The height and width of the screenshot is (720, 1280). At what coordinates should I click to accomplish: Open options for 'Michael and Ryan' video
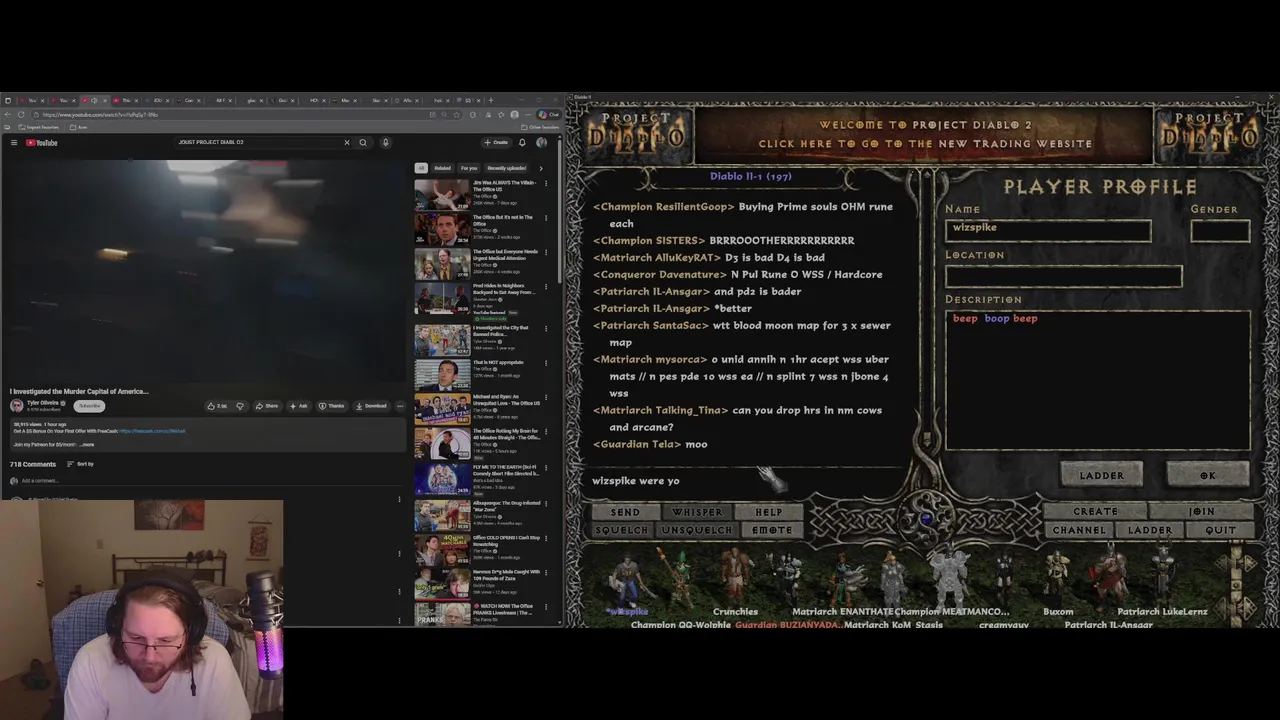point(546,399)
